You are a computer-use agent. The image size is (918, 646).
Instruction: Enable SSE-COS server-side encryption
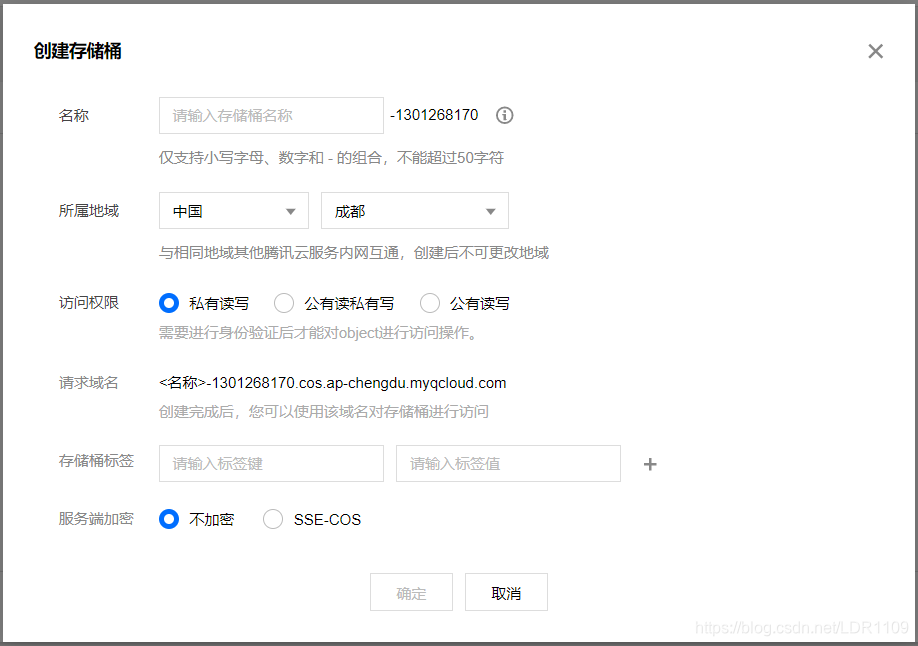click(272, 519)
